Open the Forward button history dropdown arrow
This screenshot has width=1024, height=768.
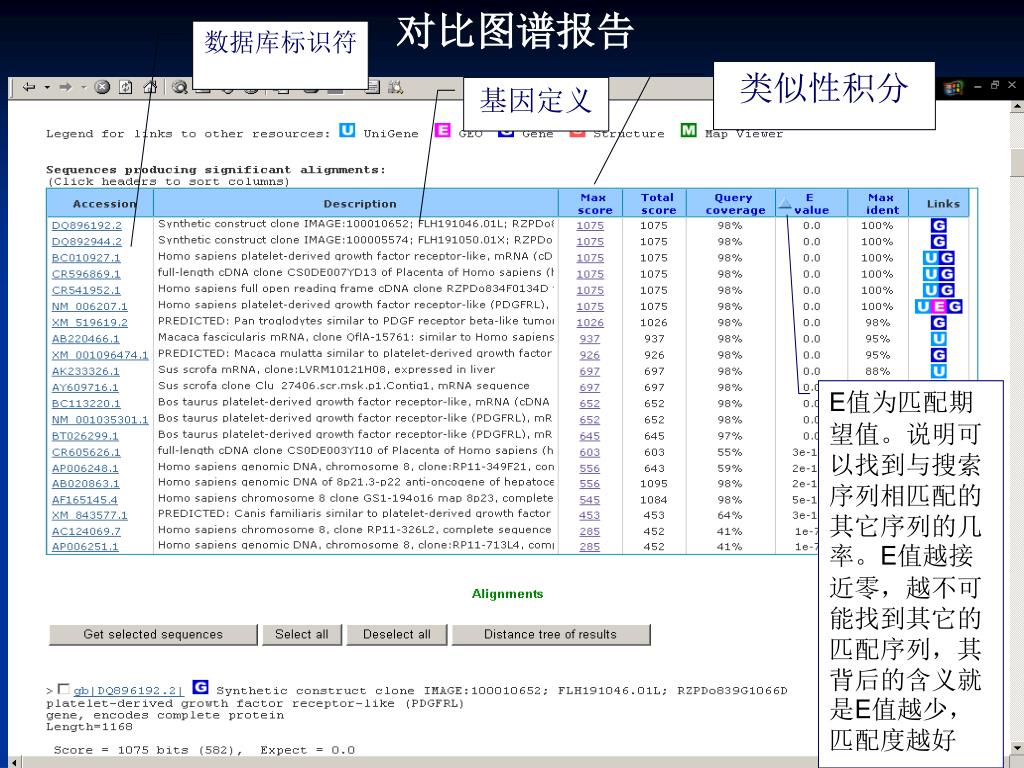pyautogui.click(x=84, y=87)
